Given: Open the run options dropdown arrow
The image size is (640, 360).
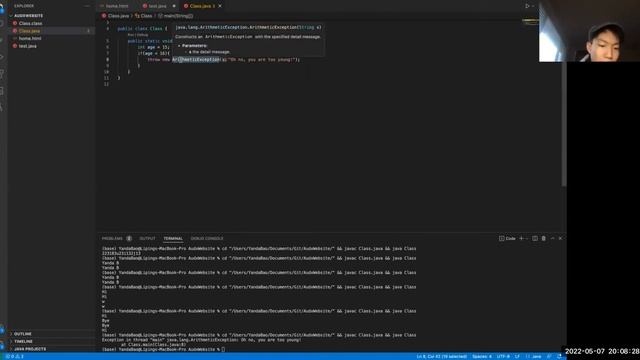Looking at the screenshot, I should [533, 6].
